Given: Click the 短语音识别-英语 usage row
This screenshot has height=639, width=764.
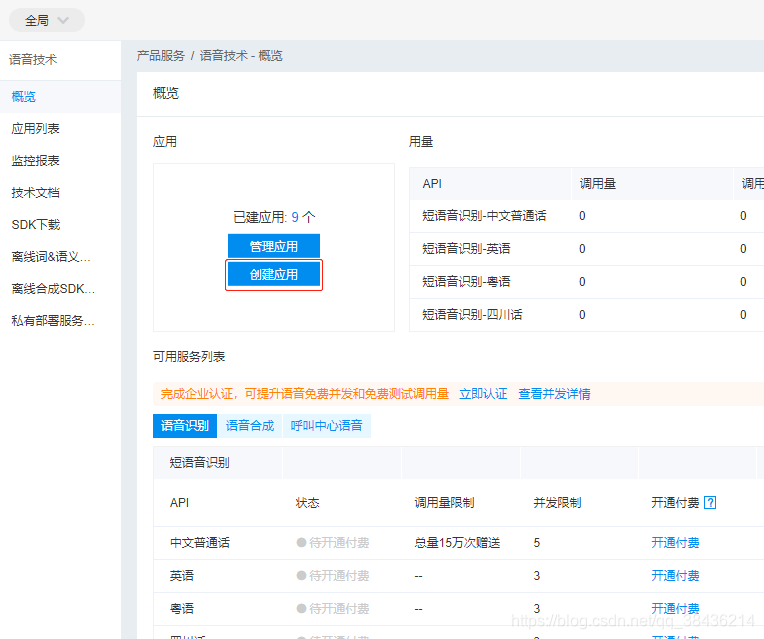Looking at the screenshot, I should point(587,249).
